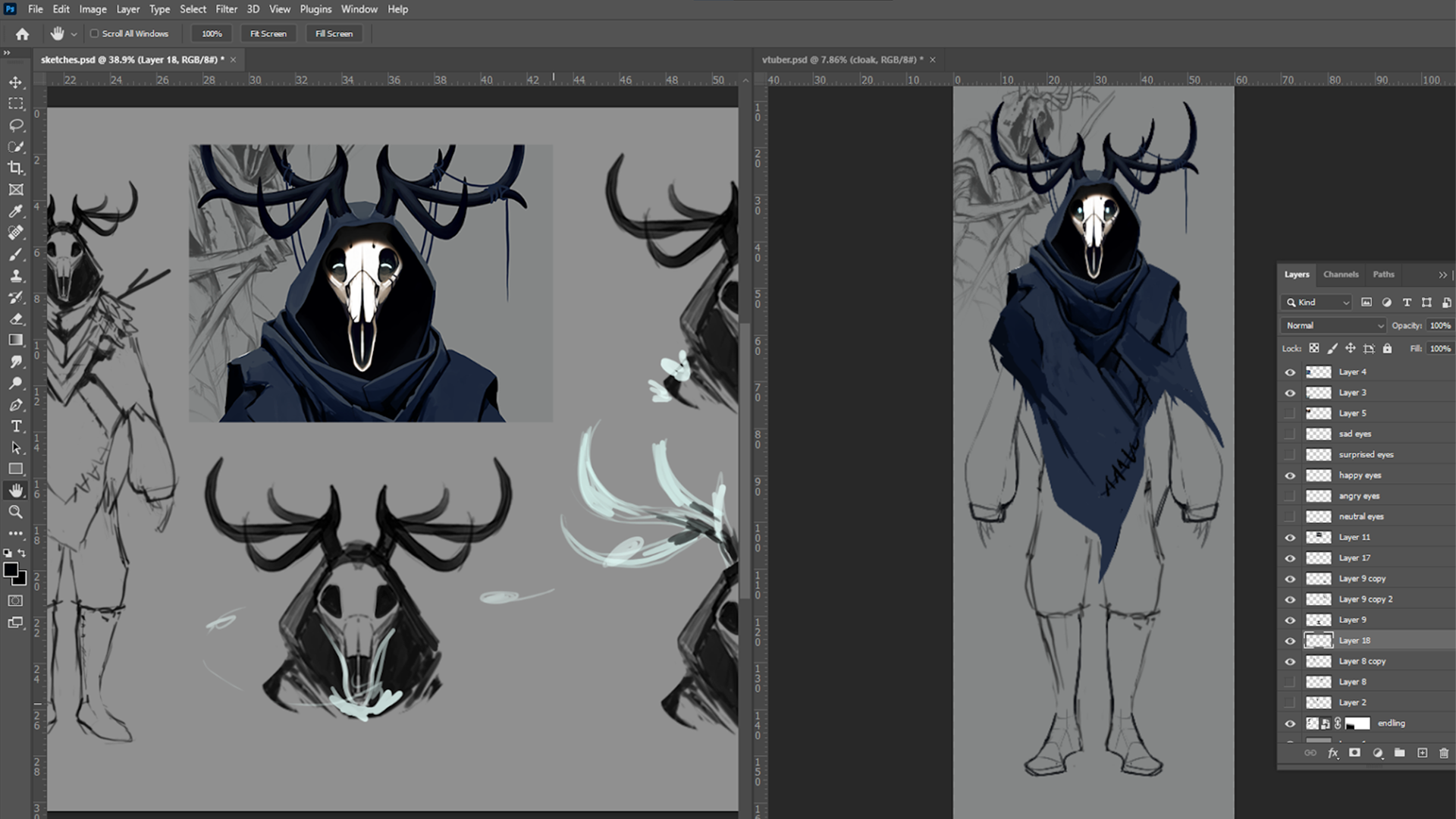Click the 100% zoom button
The image size is (1456, 819).
pyautogui.click(x=212, y=33)
